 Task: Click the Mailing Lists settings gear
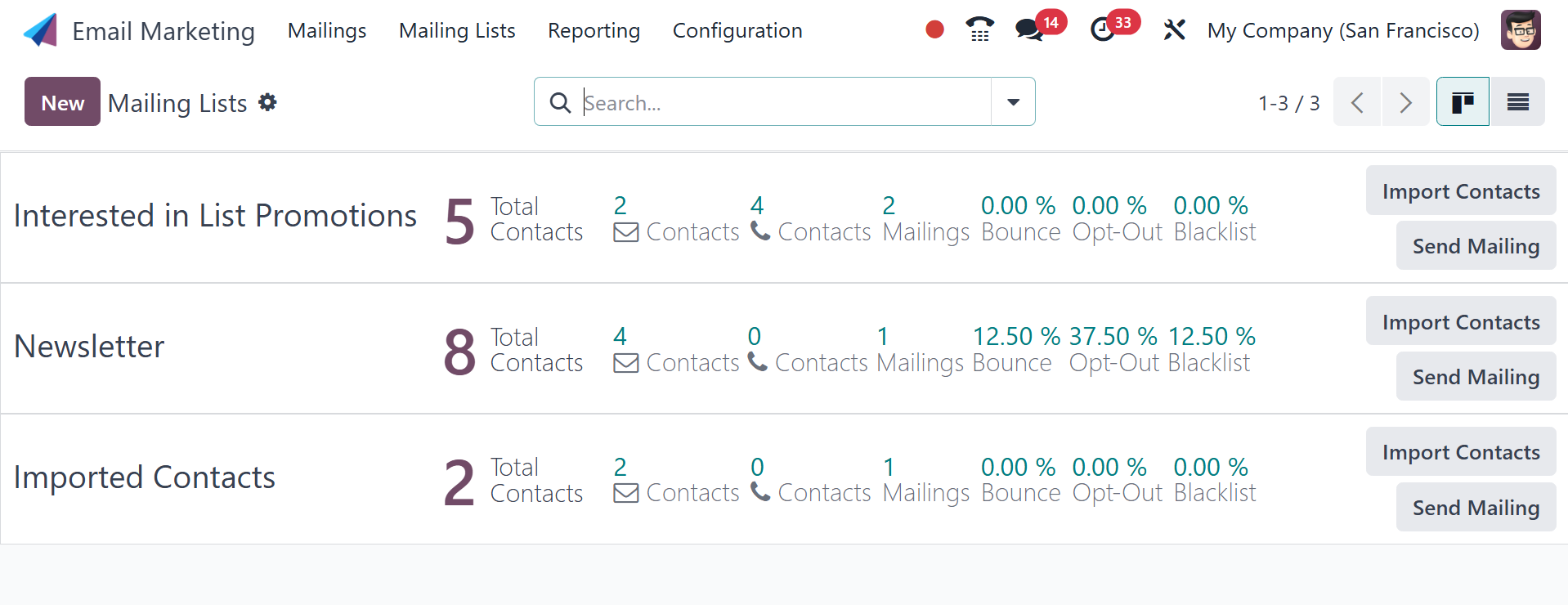click(x=267, y=102)
